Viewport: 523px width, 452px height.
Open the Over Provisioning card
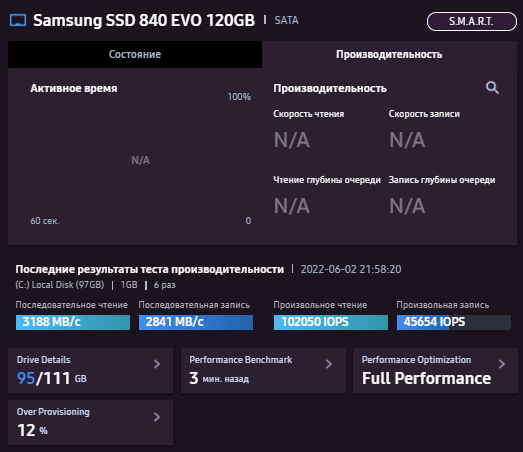coord(90,422)
